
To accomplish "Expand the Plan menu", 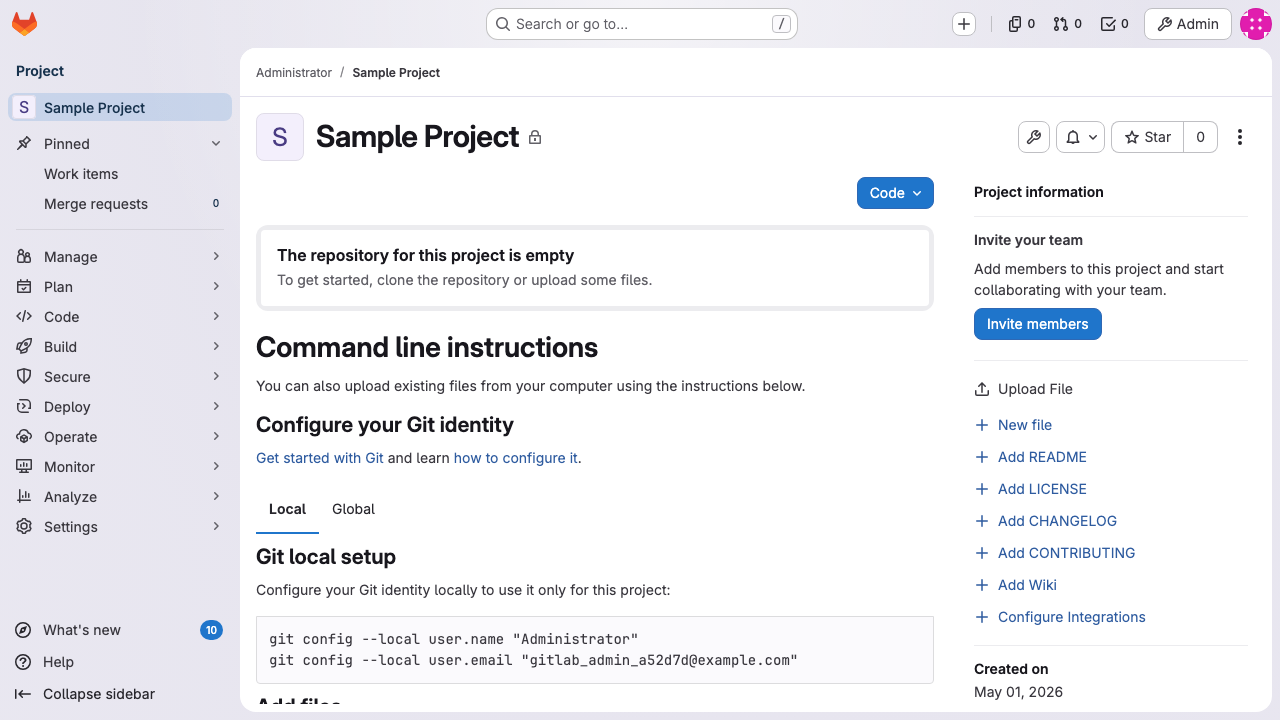I will click(120, 287).
